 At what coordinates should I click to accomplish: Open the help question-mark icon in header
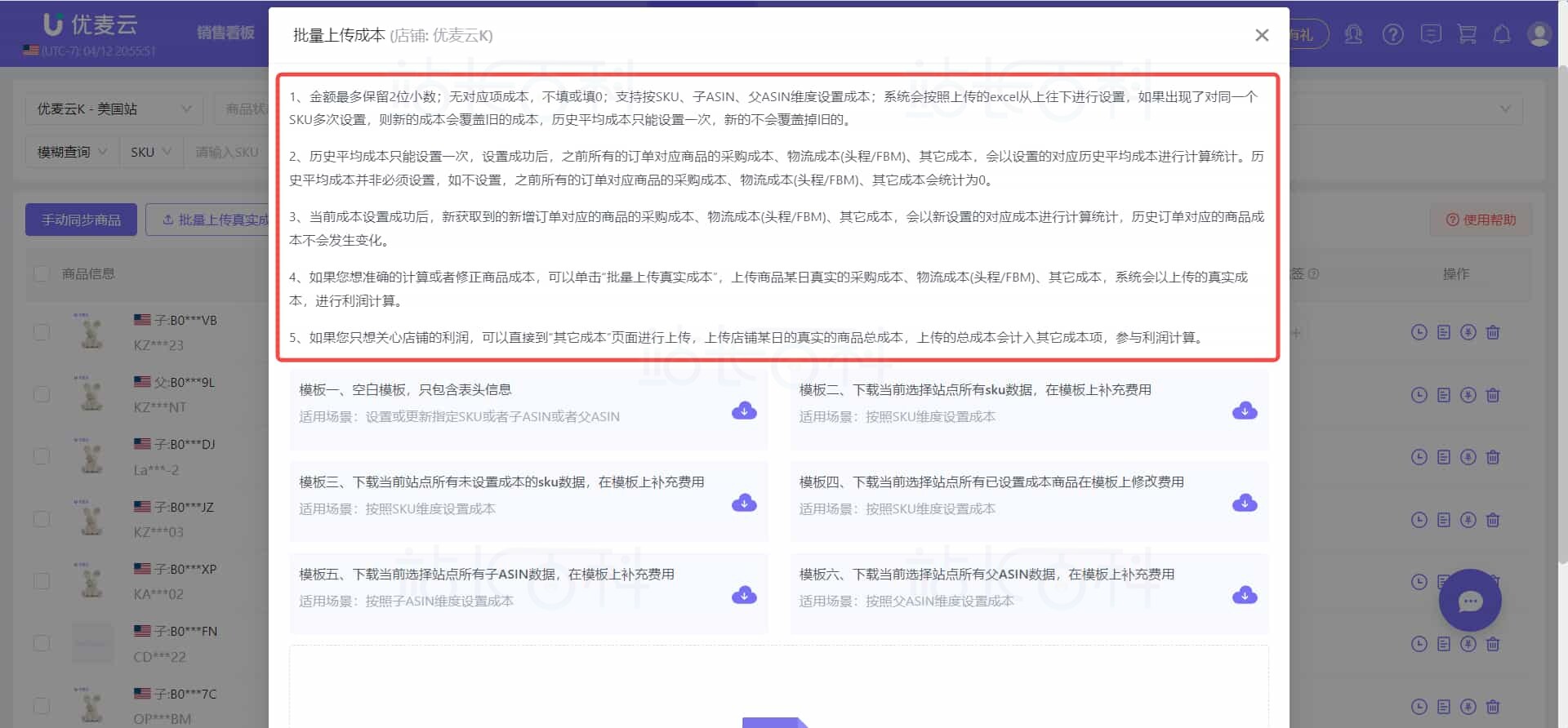click(1392, 34)
